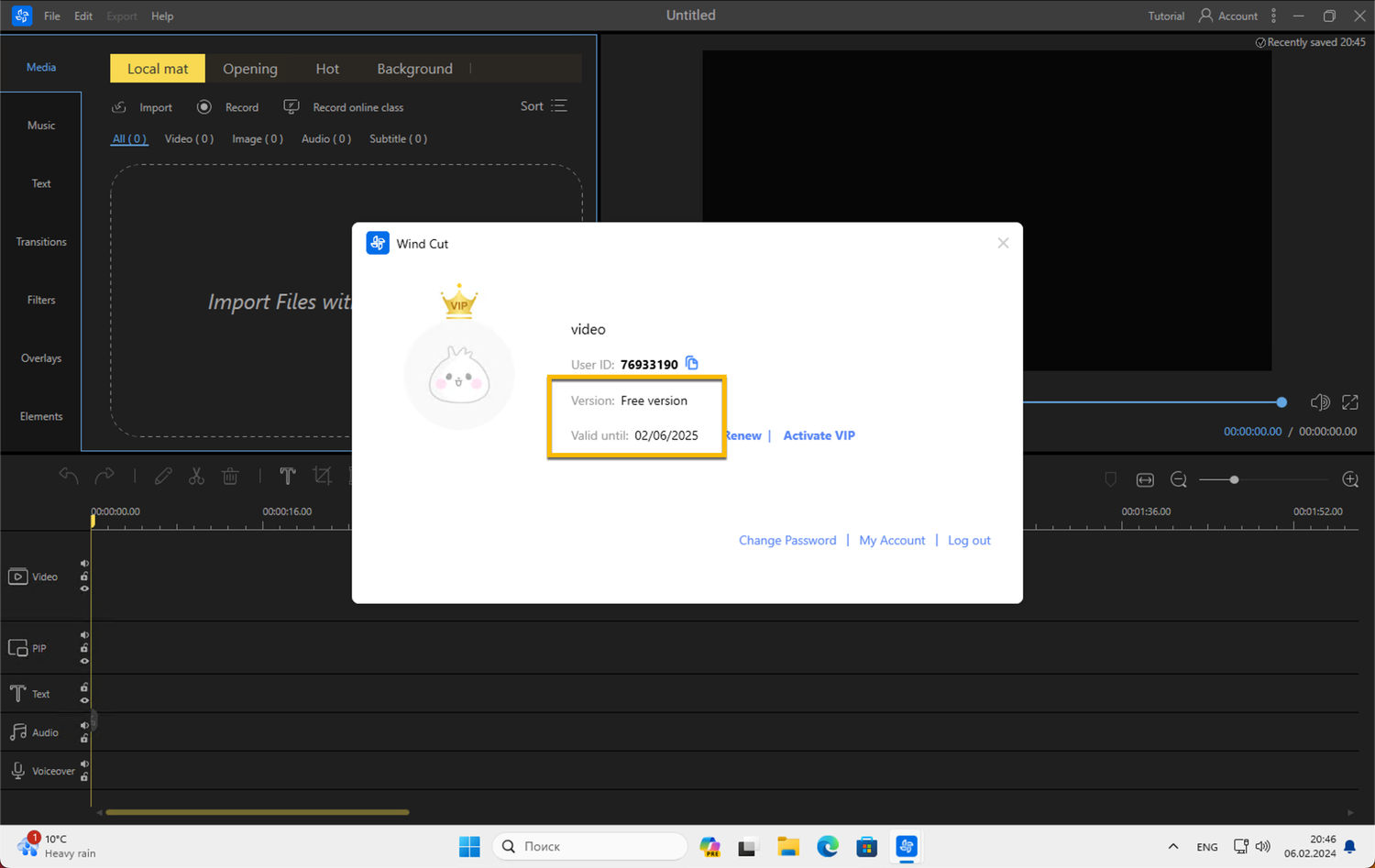Screen dimensions: 1375x868
Task: Click the Record button
Action: pyautogui.click(x=228, y=107)
